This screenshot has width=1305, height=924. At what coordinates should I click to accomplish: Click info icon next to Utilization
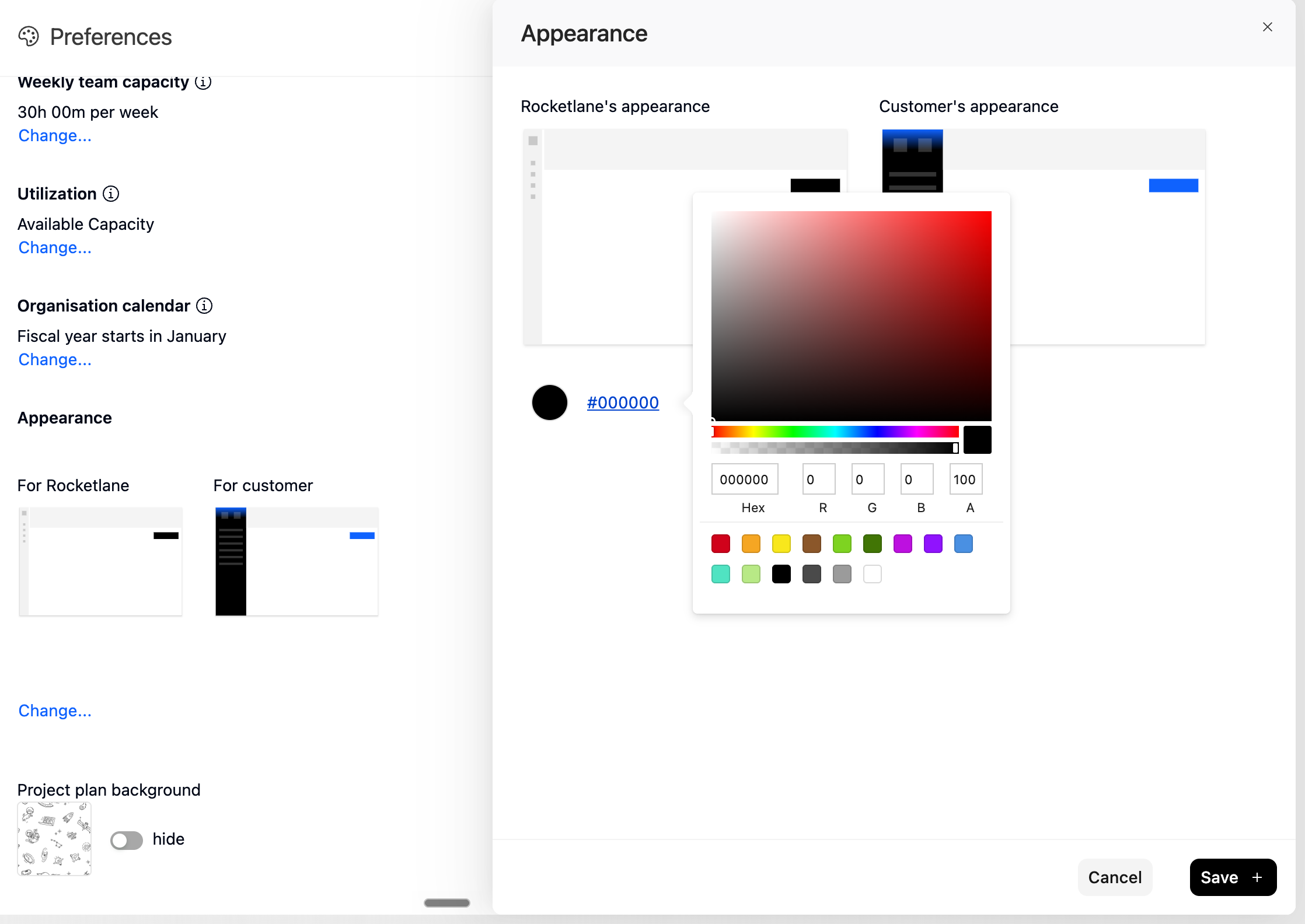[111, 194]
